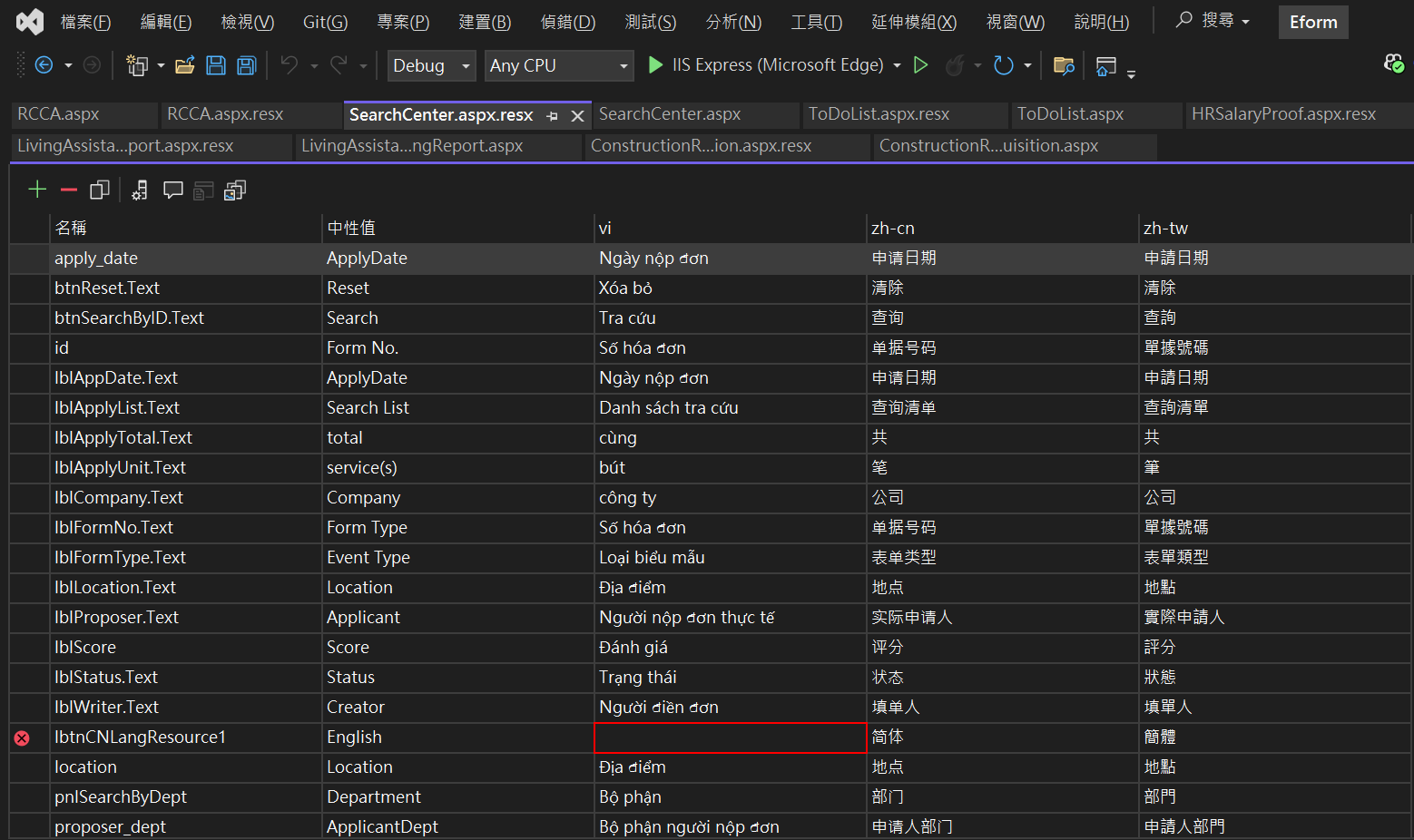Open the Git(G) menu
1414x840 pixels.
click(325, 22)
